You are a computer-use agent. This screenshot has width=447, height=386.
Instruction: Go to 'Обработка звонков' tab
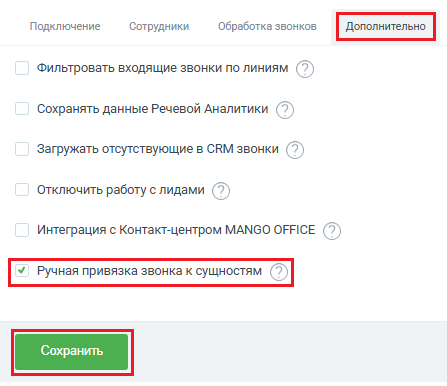click(267, 26)
